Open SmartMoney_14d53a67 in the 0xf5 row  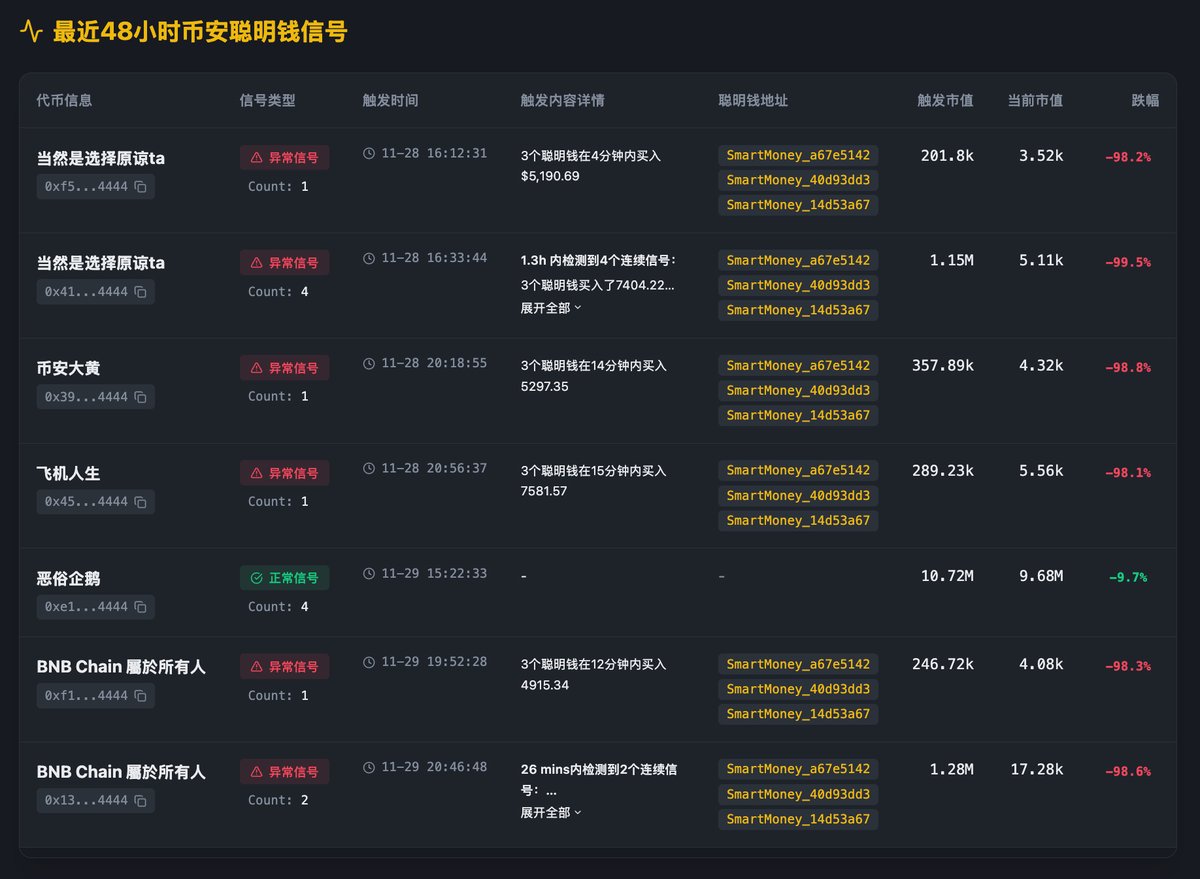798,205
